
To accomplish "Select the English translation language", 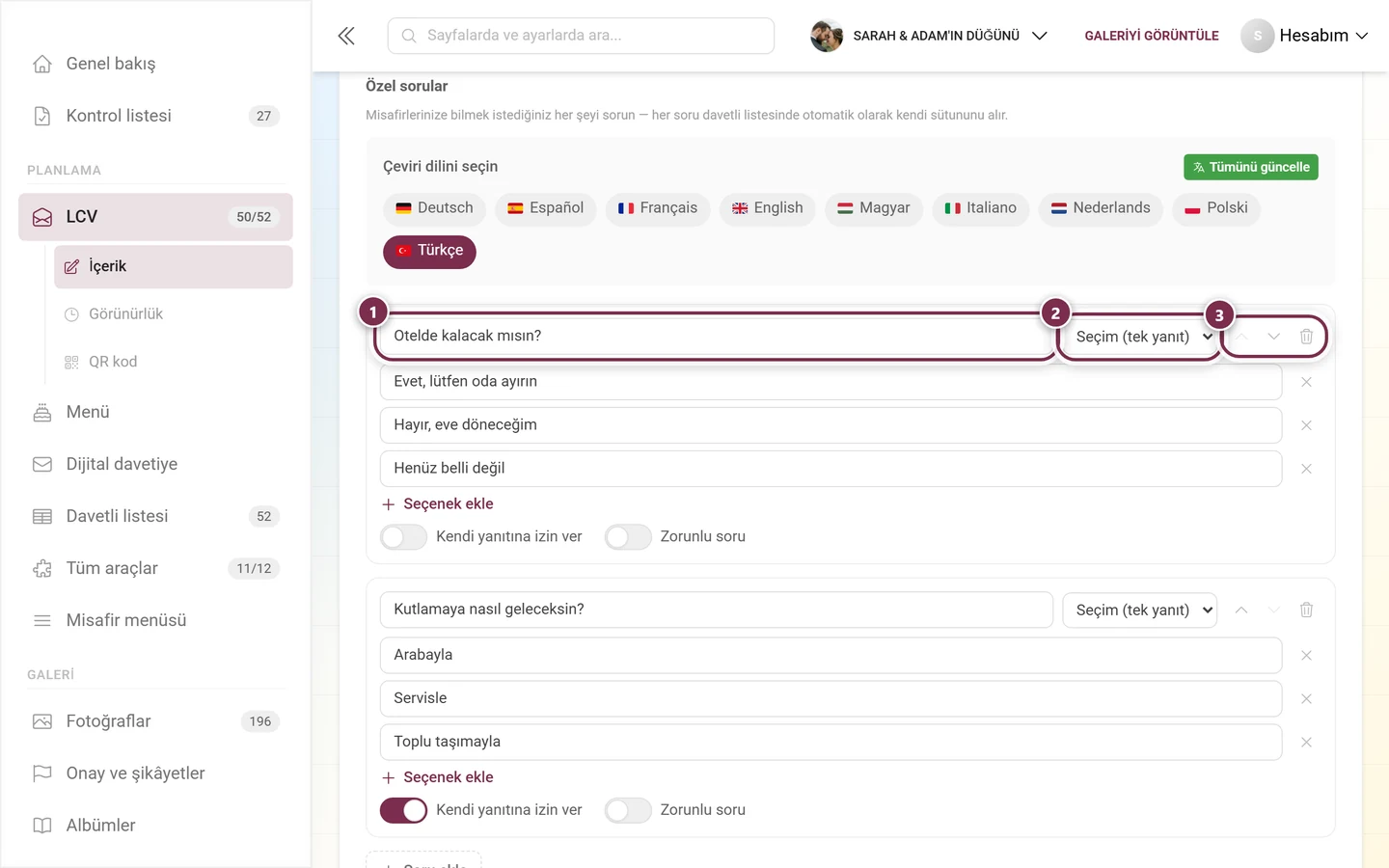I will (x=768, y=208).
